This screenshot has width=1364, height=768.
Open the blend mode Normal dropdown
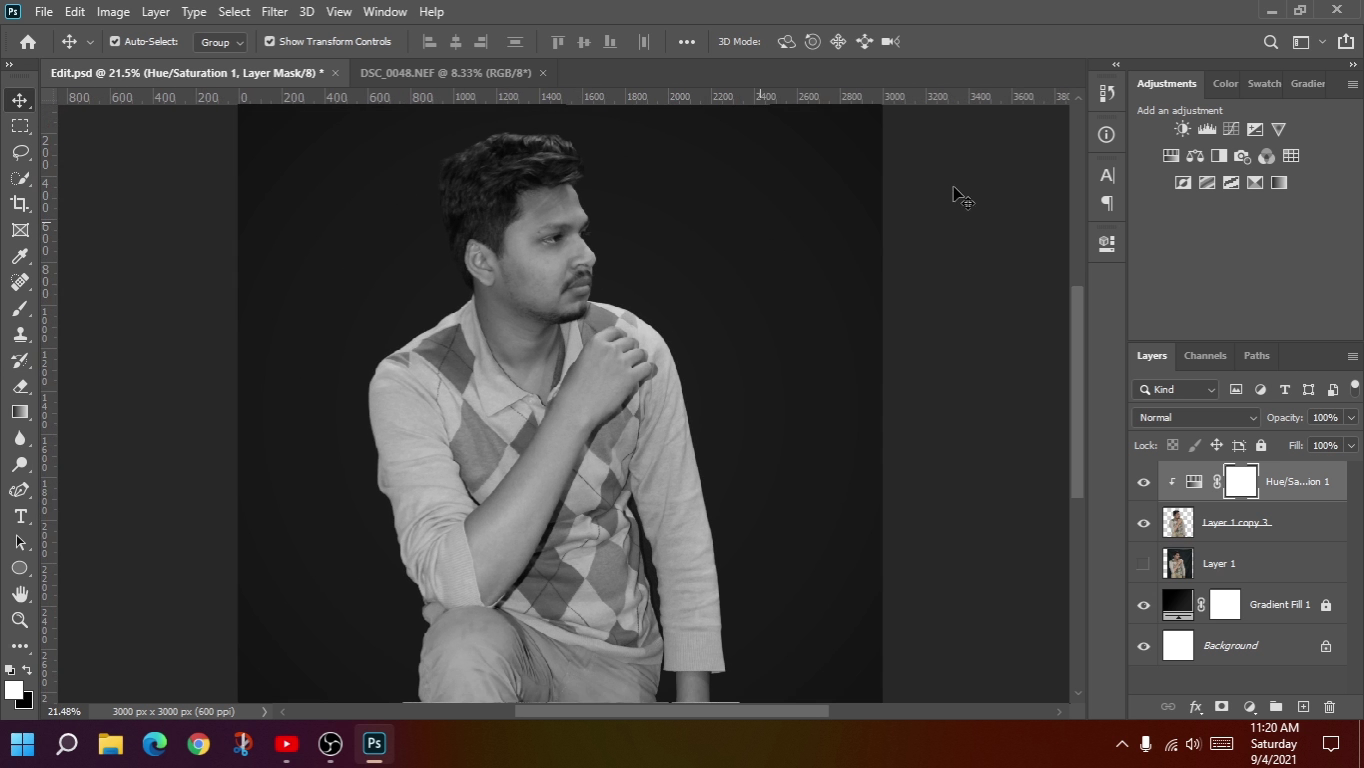point(1196,417)
